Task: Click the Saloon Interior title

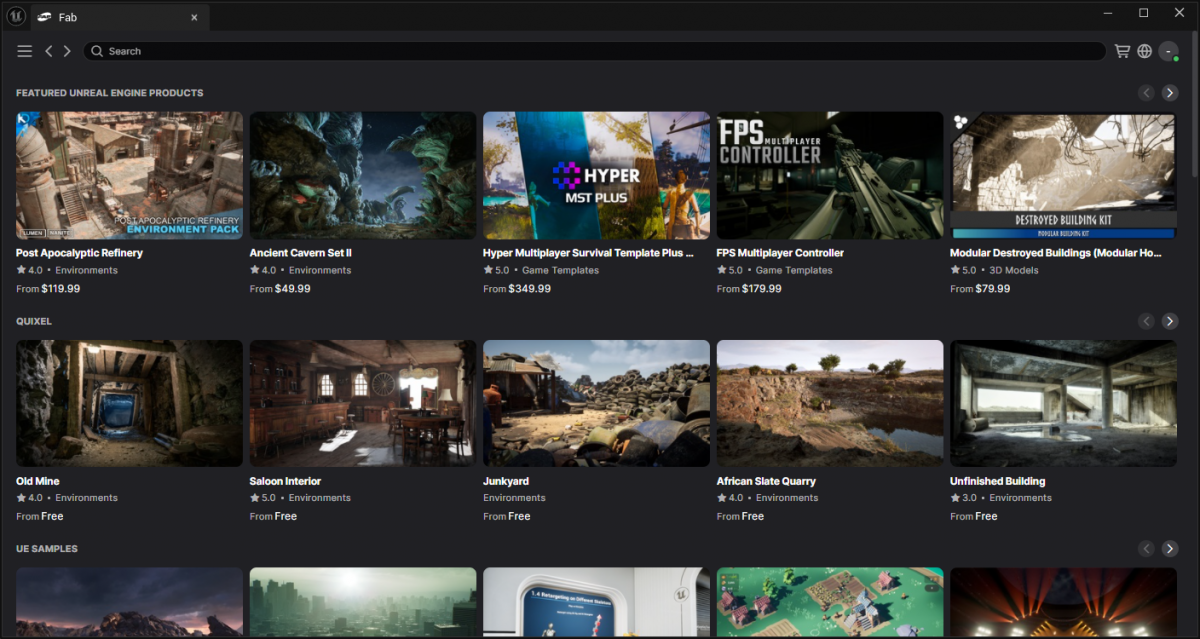Action: pyautogui.click(x=285, y=481)
